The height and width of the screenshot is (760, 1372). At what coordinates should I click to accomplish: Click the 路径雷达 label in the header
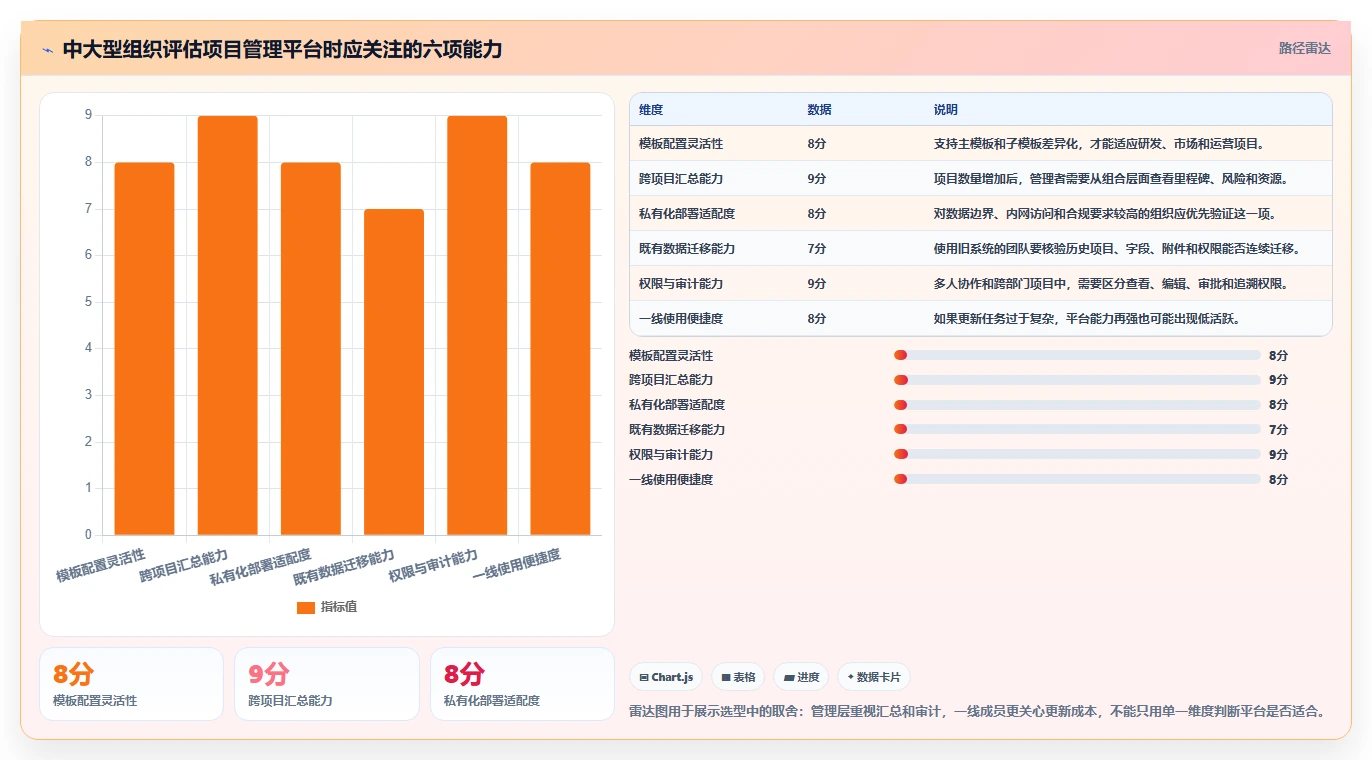1304,48
